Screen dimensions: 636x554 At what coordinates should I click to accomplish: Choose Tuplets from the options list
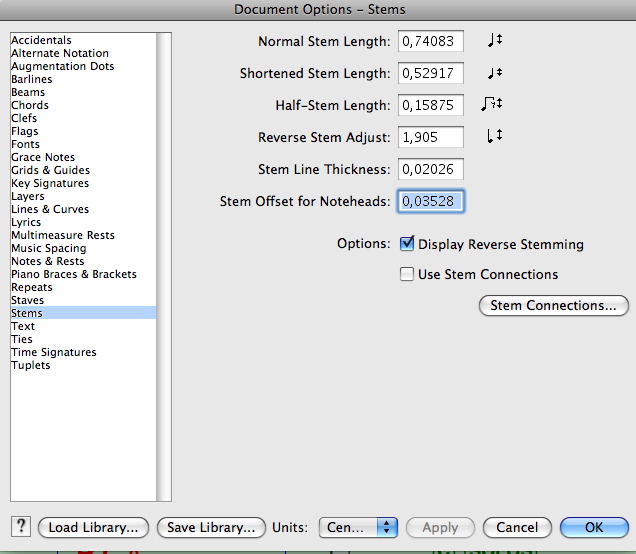30,365
